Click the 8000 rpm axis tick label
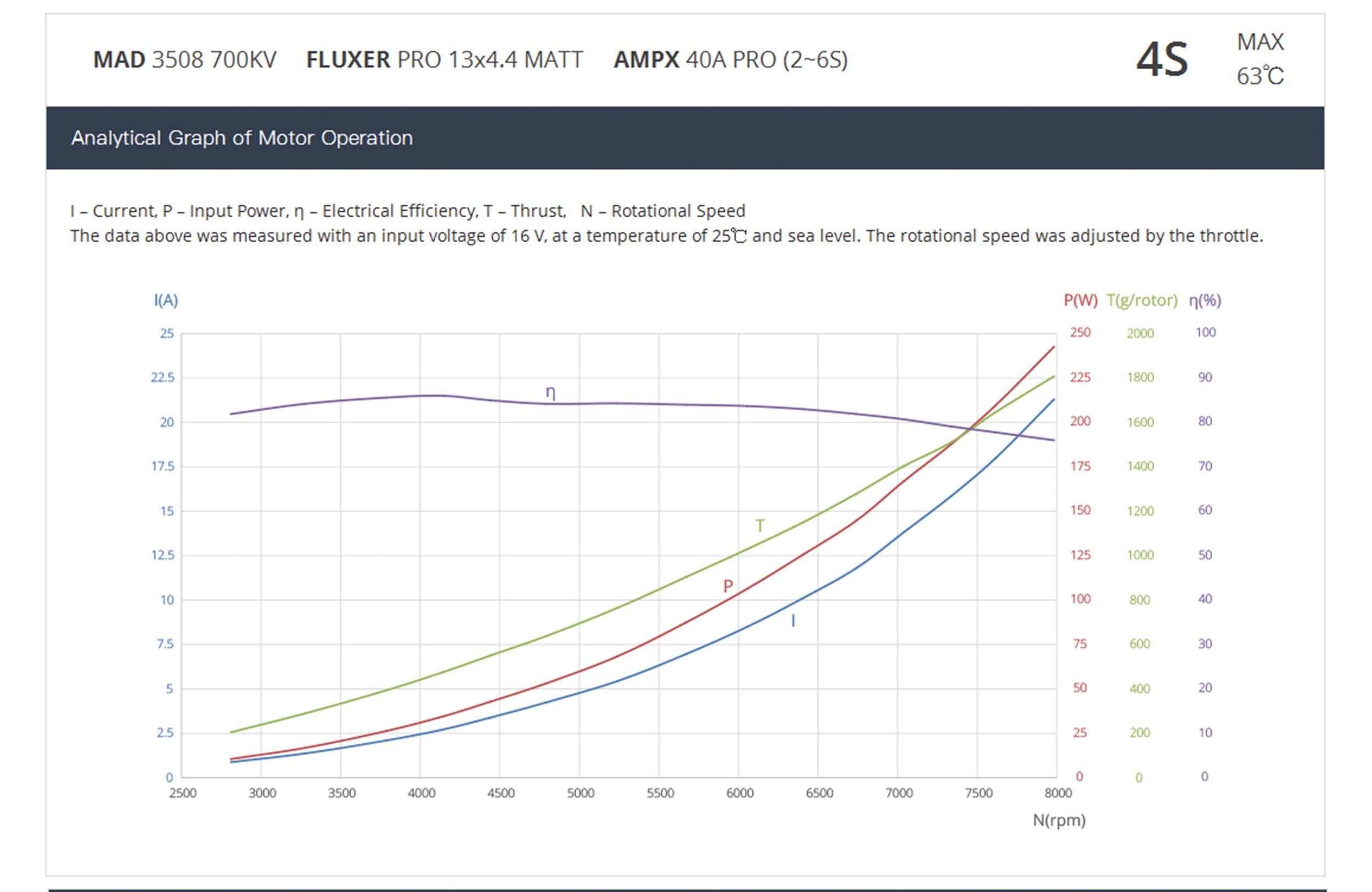The image size is (1372, 892). [1058, 793]
